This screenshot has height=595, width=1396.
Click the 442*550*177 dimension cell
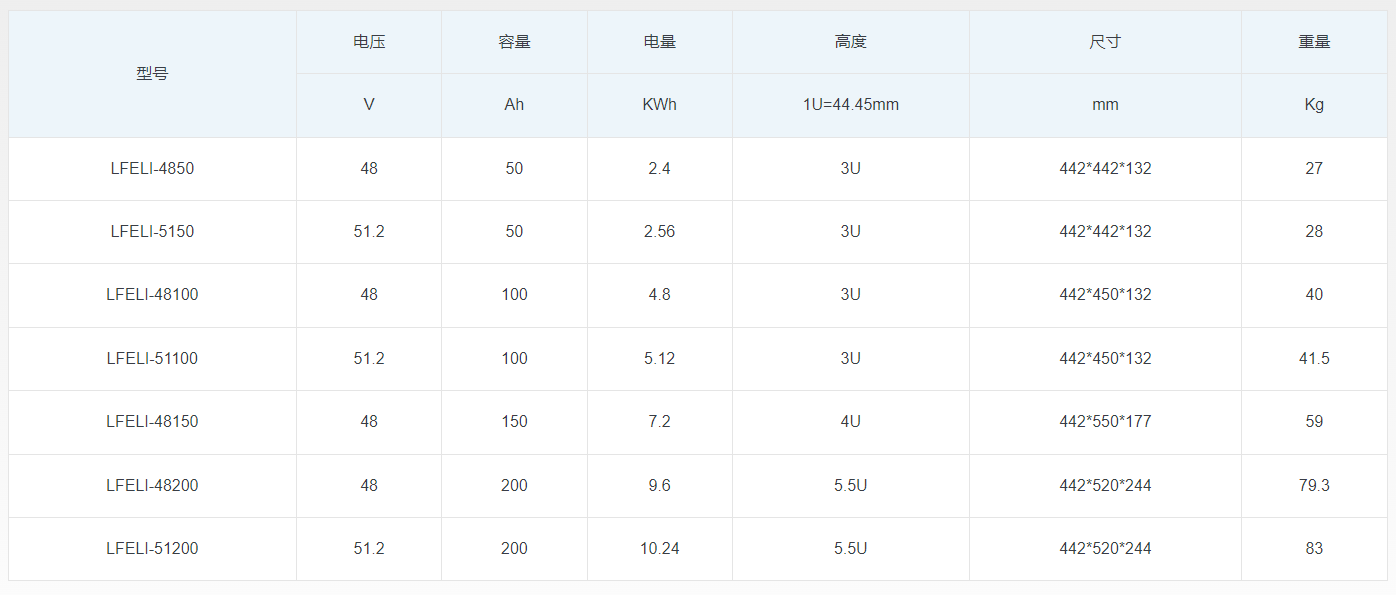pyautogui.click(x=1105, y=421)
